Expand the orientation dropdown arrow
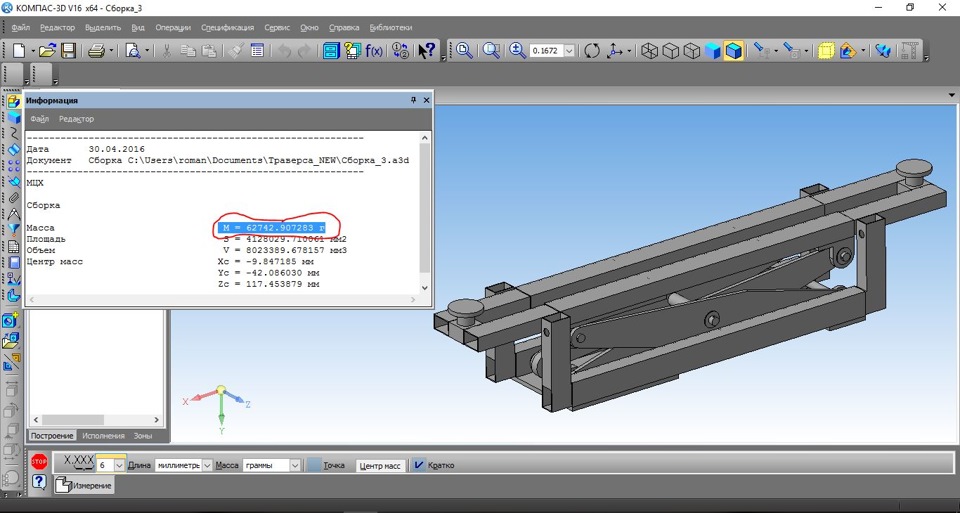960x513 pixels. pyautogui.click(x=628, y=51)
